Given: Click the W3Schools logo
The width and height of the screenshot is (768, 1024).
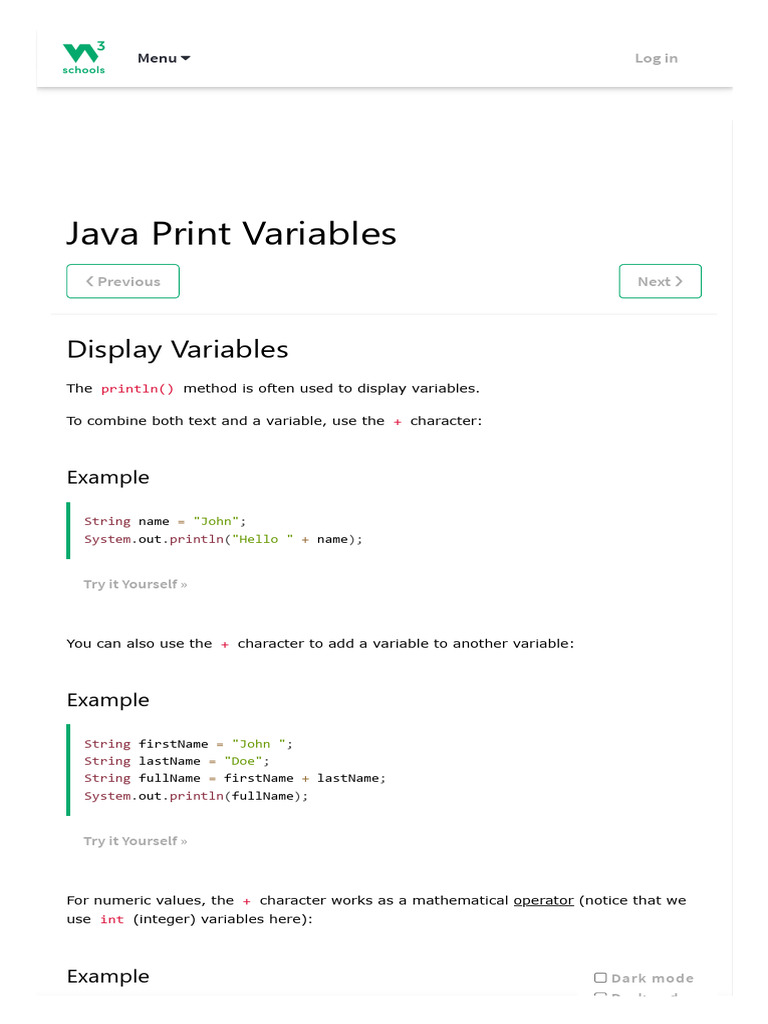Looking at the screenshot, I should [x=84, y=58].
